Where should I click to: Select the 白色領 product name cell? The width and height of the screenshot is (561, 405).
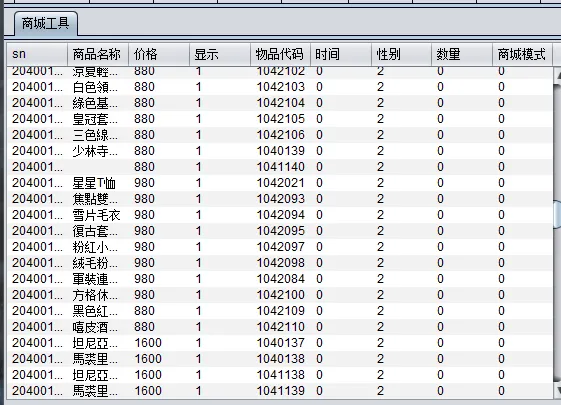pos(98,87)
